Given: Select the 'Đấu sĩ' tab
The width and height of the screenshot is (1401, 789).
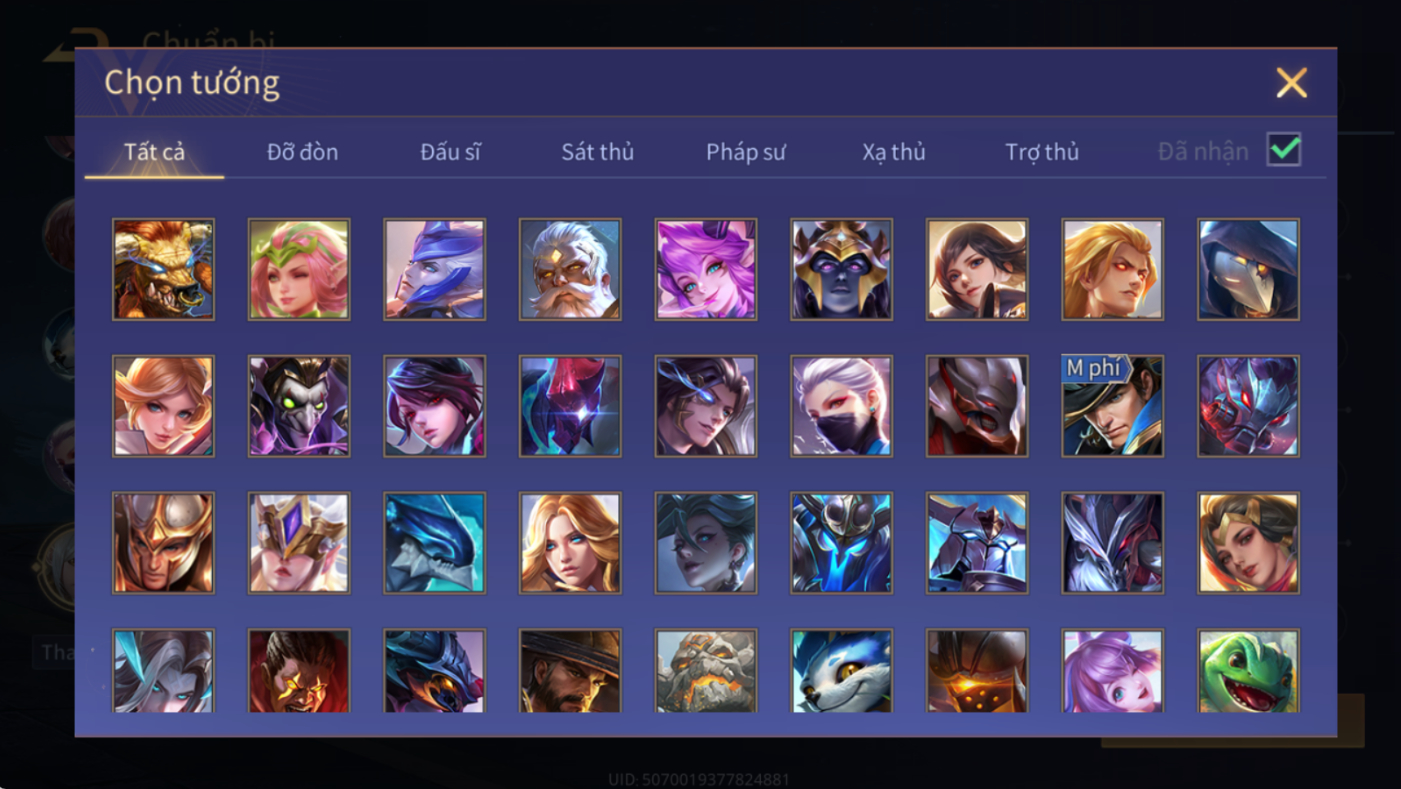Looking at the screenshot, I should [450, 152].
